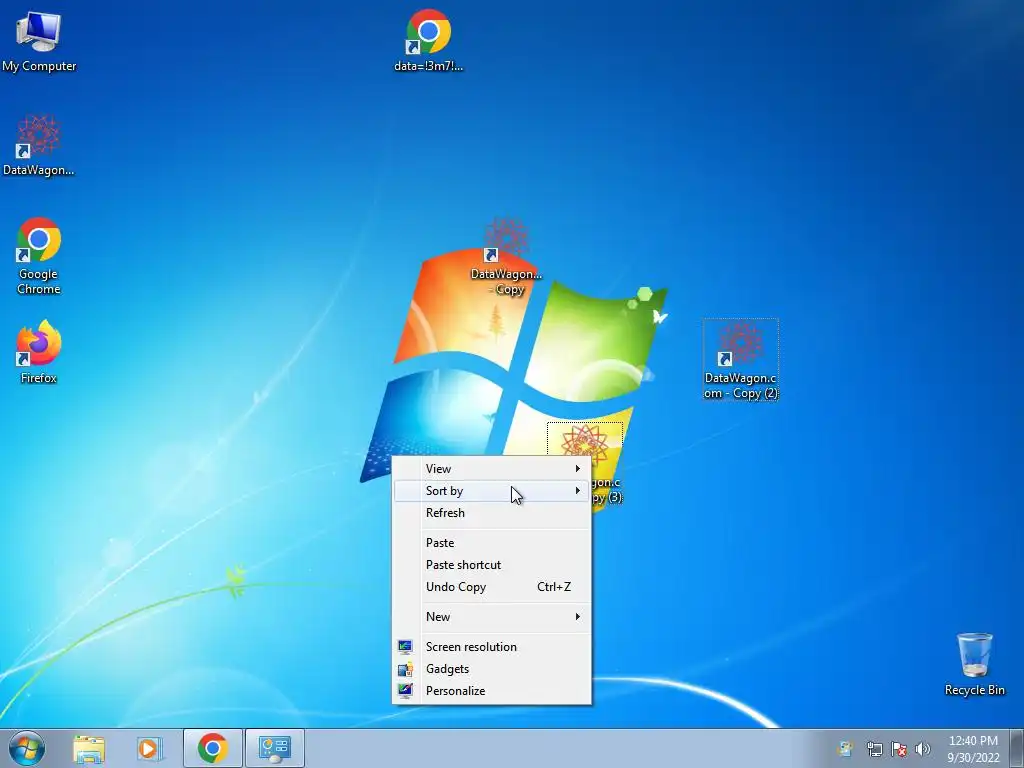Select the Google Chrome desktop shortcut

click(39, 255)
